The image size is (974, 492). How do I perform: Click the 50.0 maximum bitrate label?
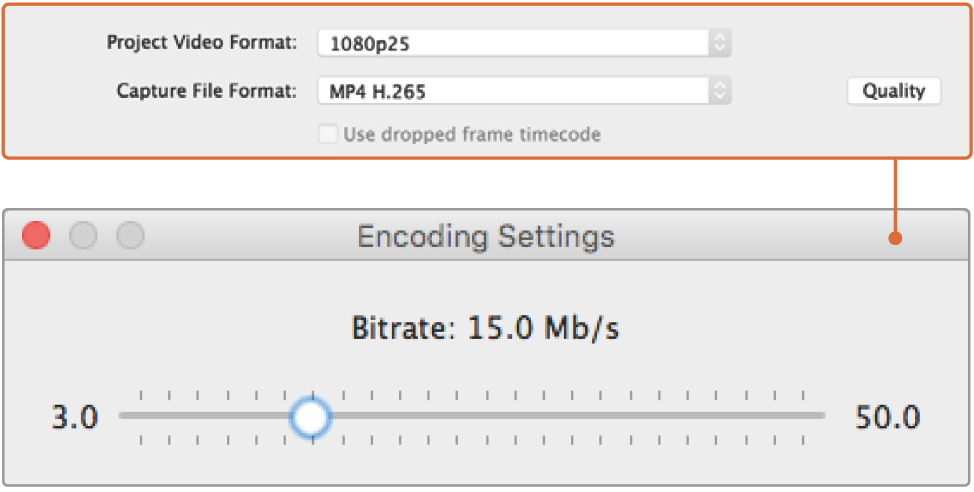888,417
